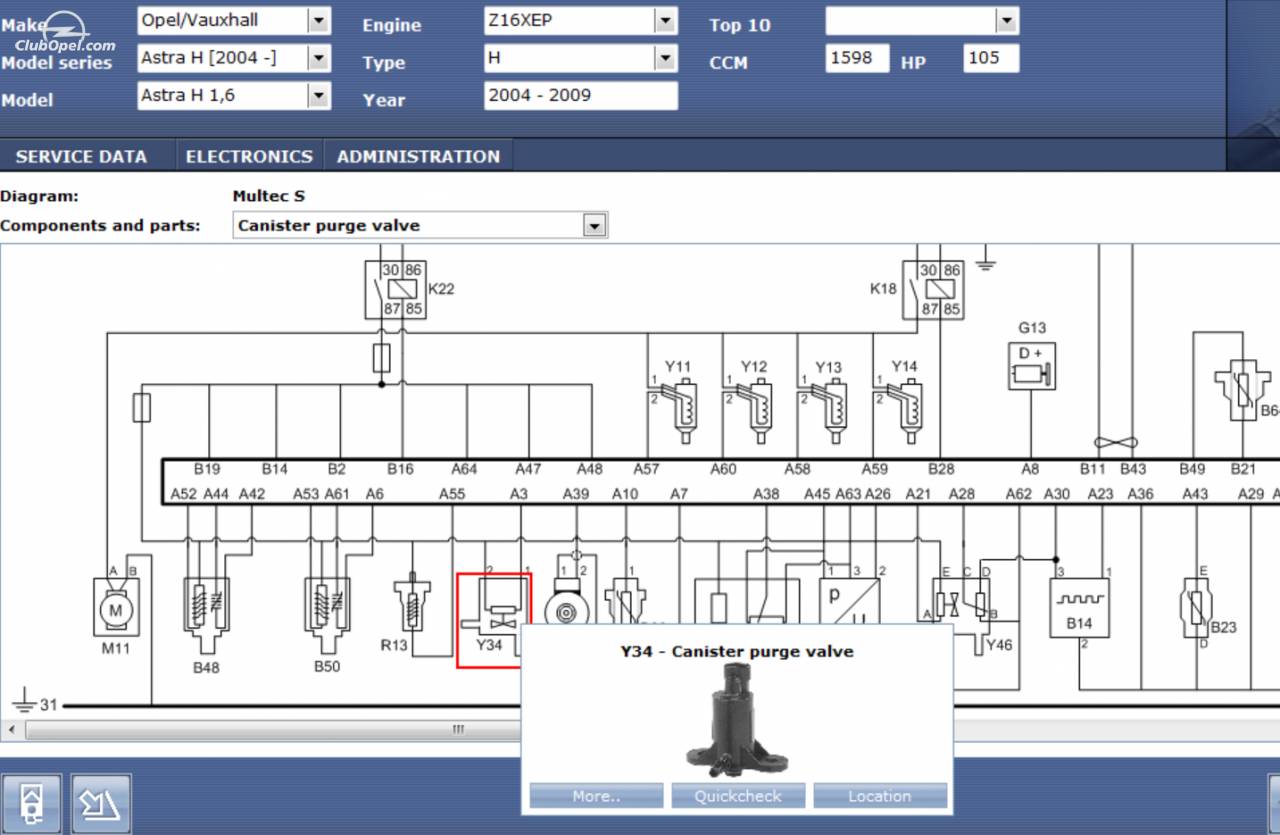The width and height of the screenshot is (1280, 835).
Task: Click the K22 relay symbol
Action: click(396, 289)
